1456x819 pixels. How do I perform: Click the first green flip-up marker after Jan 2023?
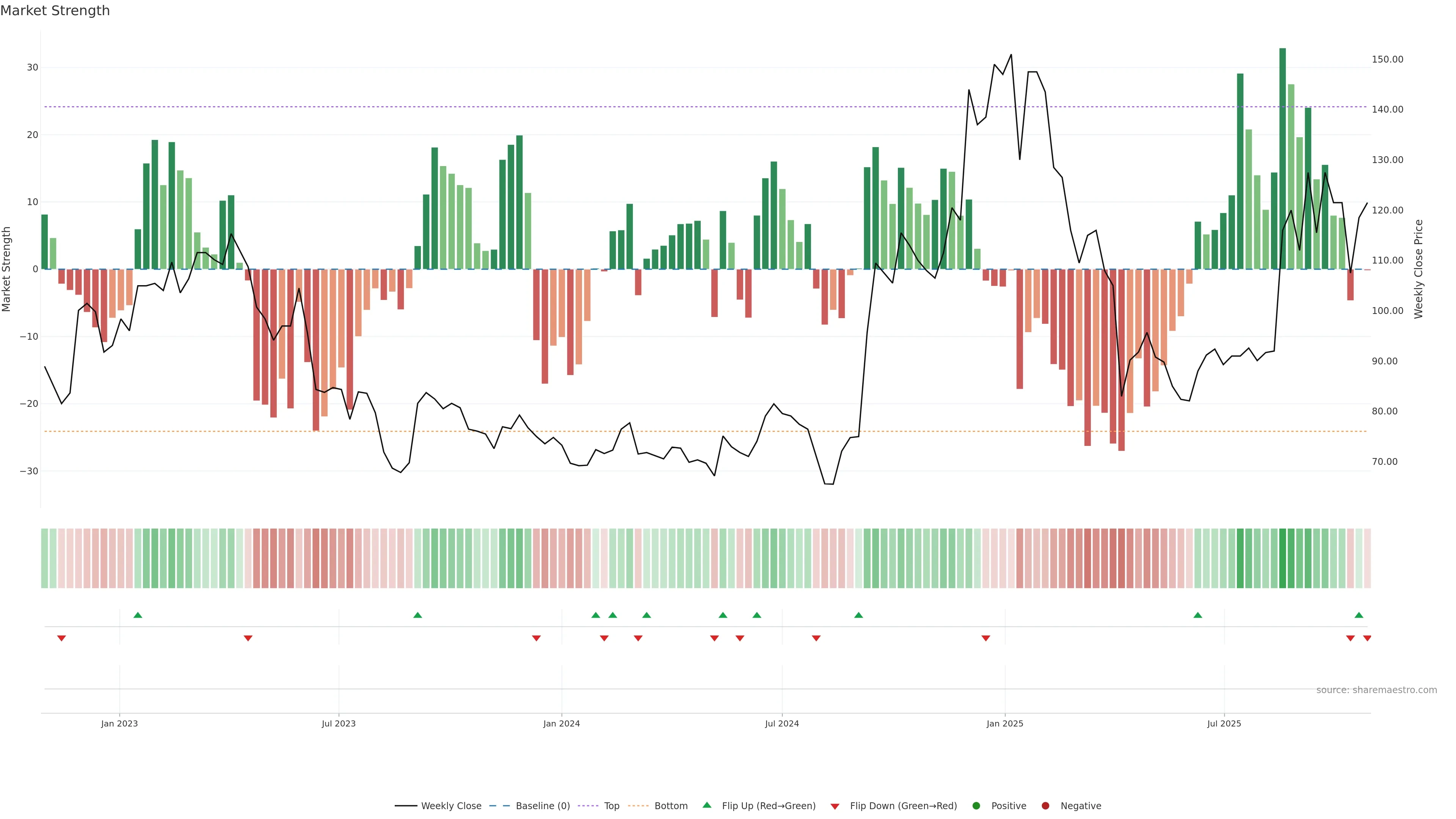[x=137, y=615]
